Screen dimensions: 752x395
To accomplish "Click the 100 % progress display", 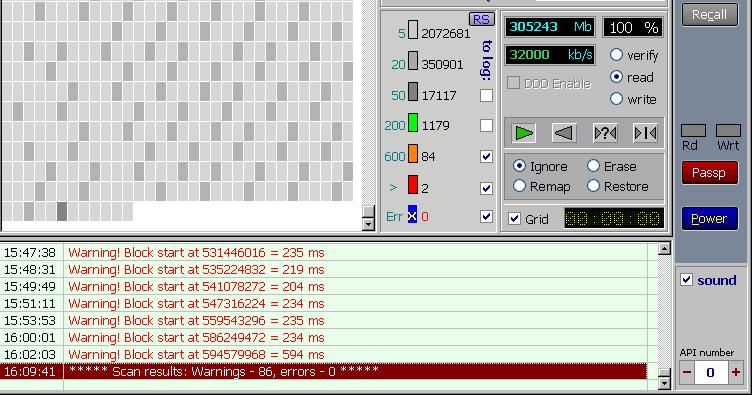I will pyautogui.click(x=633, y=27).
